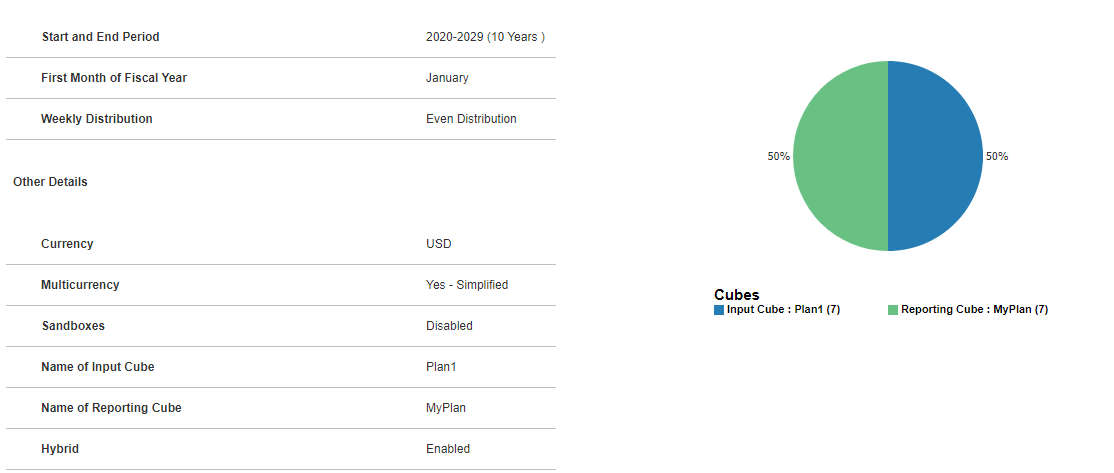Image resolution: width=1114 pixels, height=473 pixels.
Task: Click the Cubes legend title
Action: point(736,295)
